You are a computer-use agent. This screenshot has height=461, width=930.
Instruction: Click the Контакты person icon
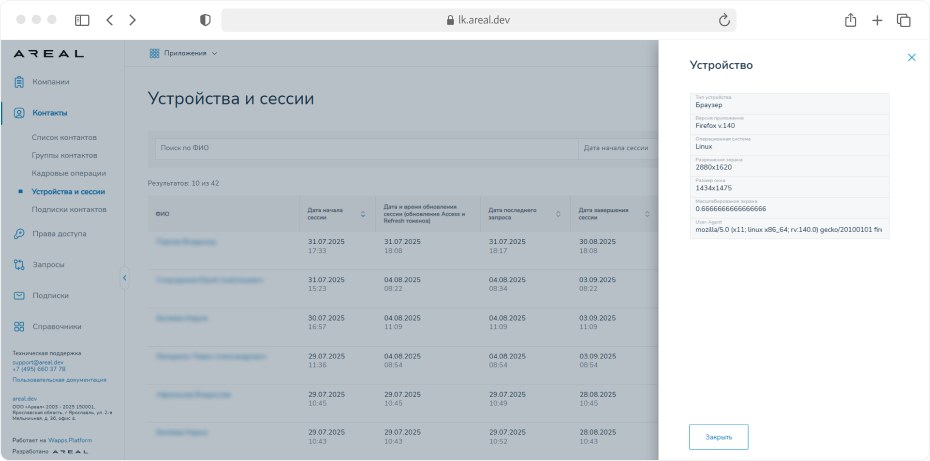pos(19,113)
